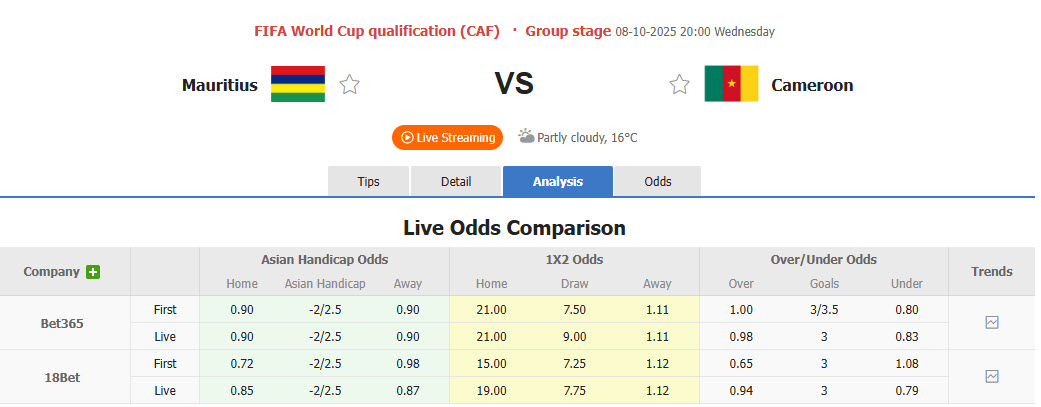Screen dimensions: 1041x407
Task: Go to the Odds tab
Action: [657, 181]
